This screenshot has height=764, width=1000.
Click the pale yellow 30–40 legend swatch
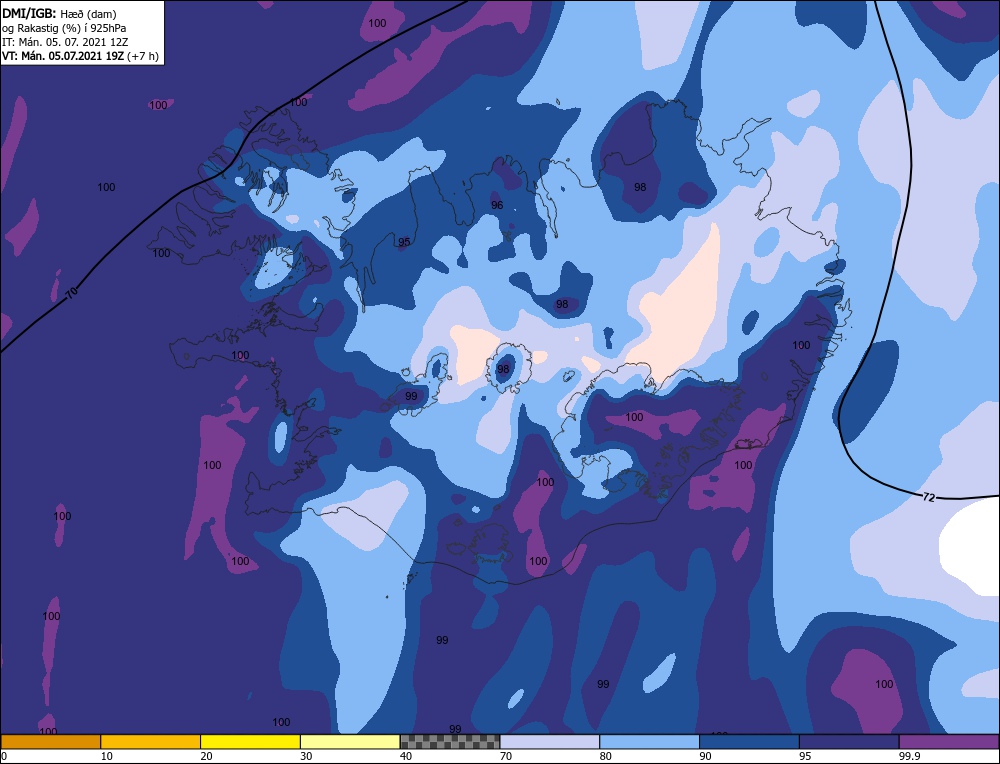350,741
